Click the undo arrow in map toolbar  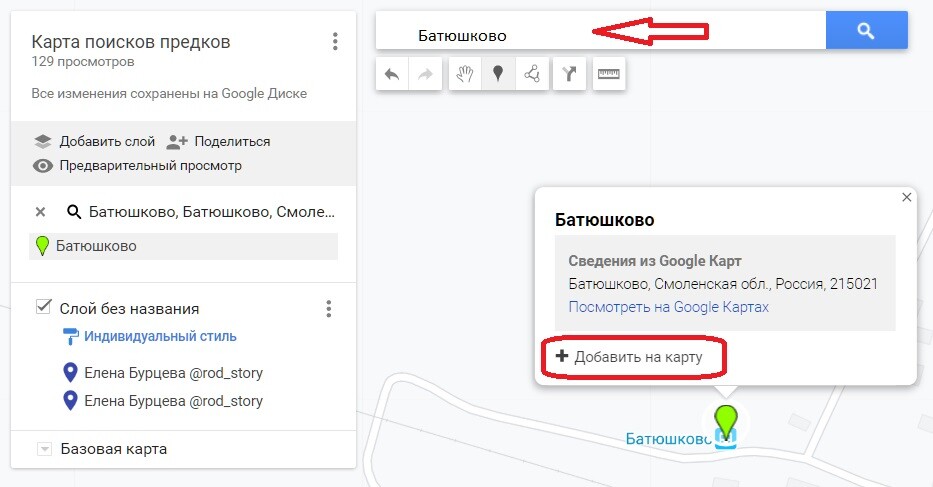point(393,74)
